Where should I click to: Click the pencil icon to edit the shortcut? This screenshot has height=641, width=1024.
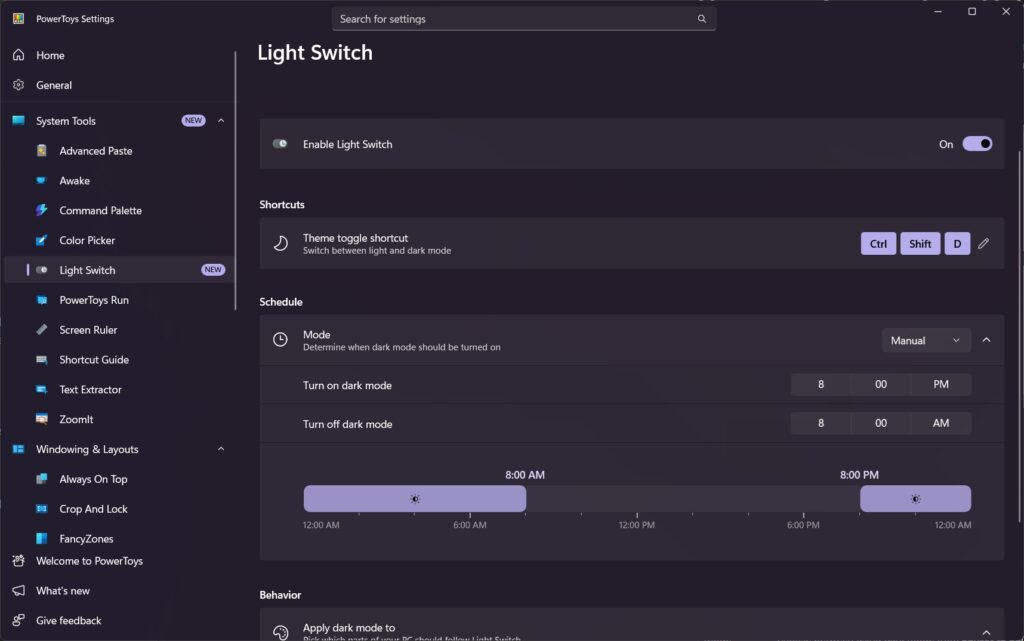point(983,244)
